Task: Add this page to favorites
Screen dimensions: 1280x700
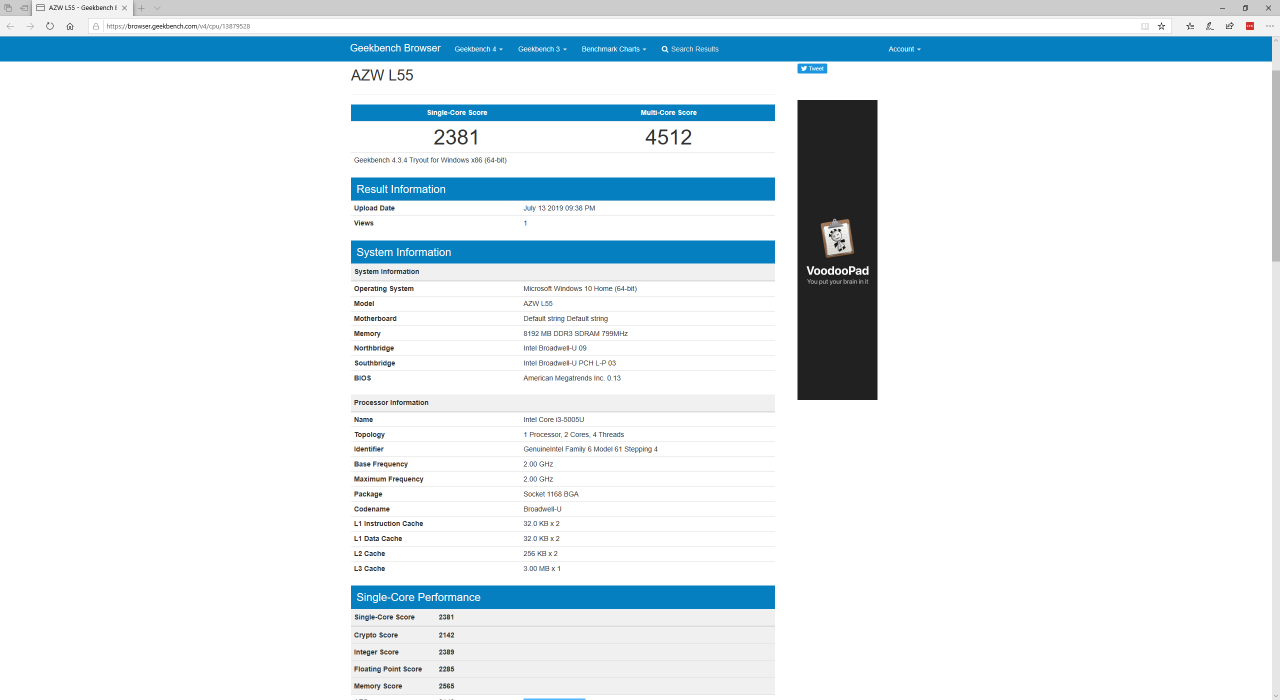Action: click(x=1161, y=26)
